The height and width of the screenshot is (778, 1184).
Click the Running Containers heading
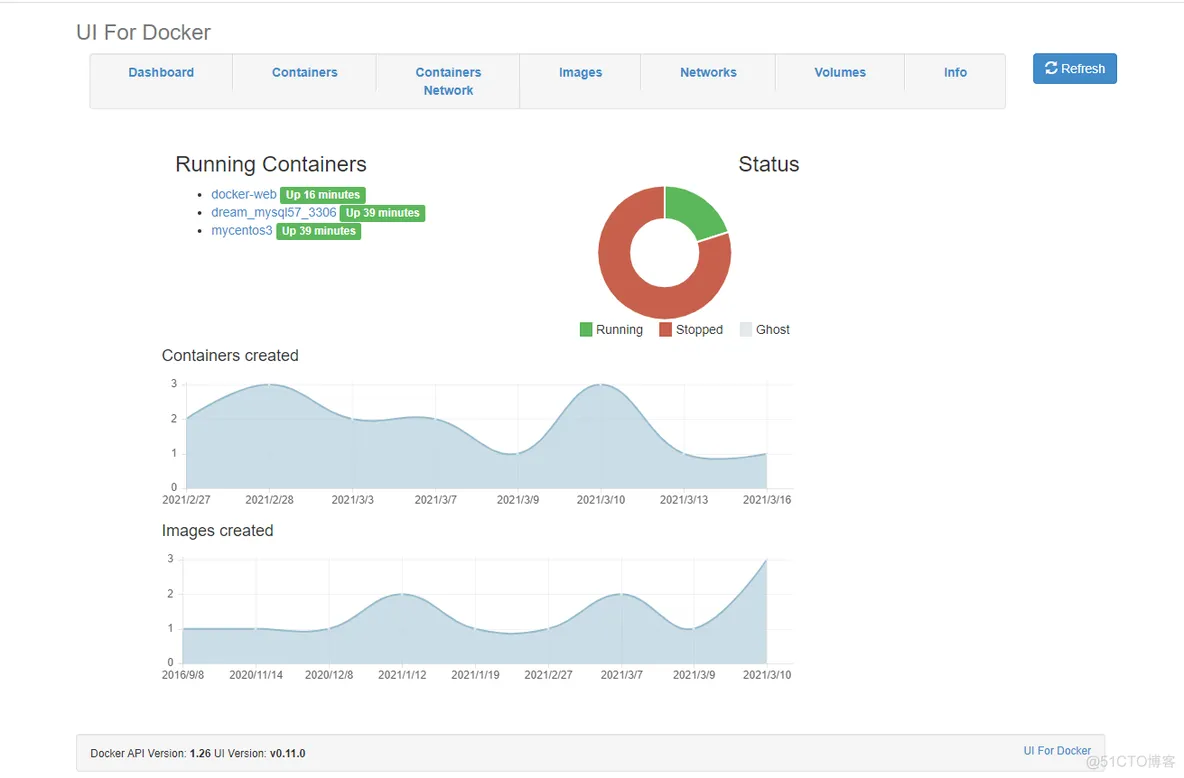[271, 164]
